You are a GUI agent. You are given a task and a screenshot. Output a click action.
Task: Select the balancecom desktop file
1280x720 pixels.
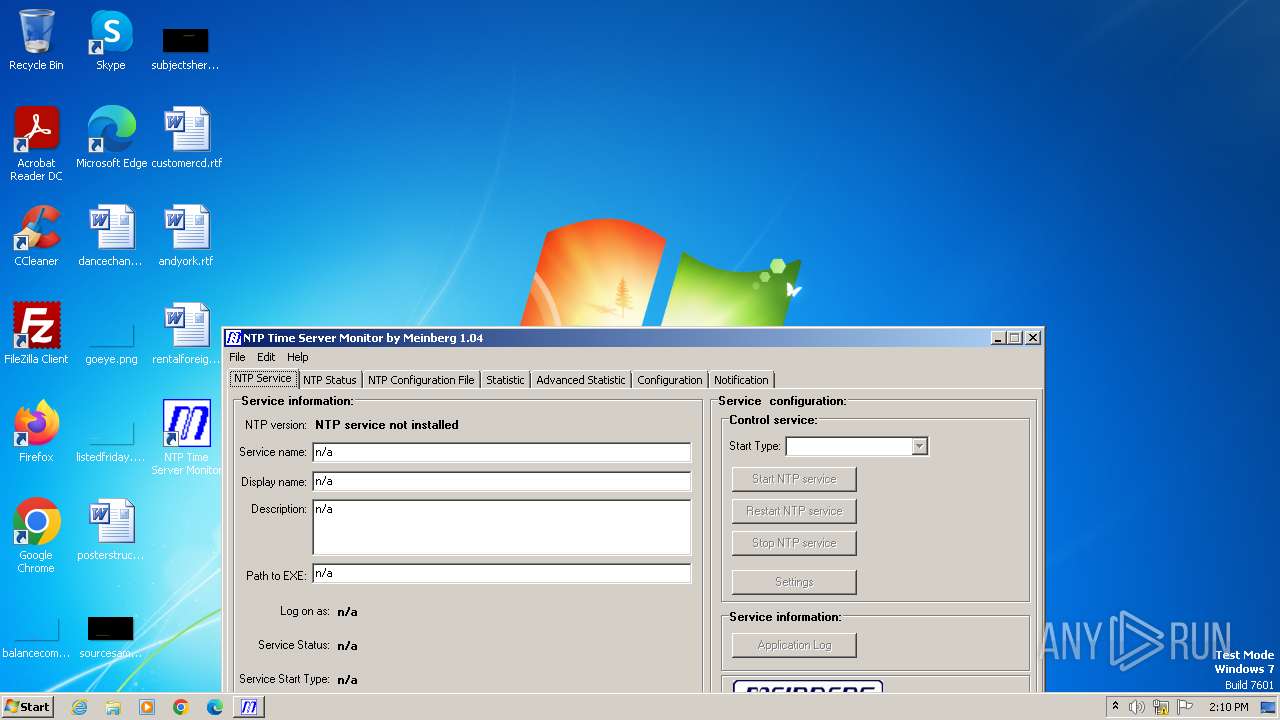coord(36,637)
